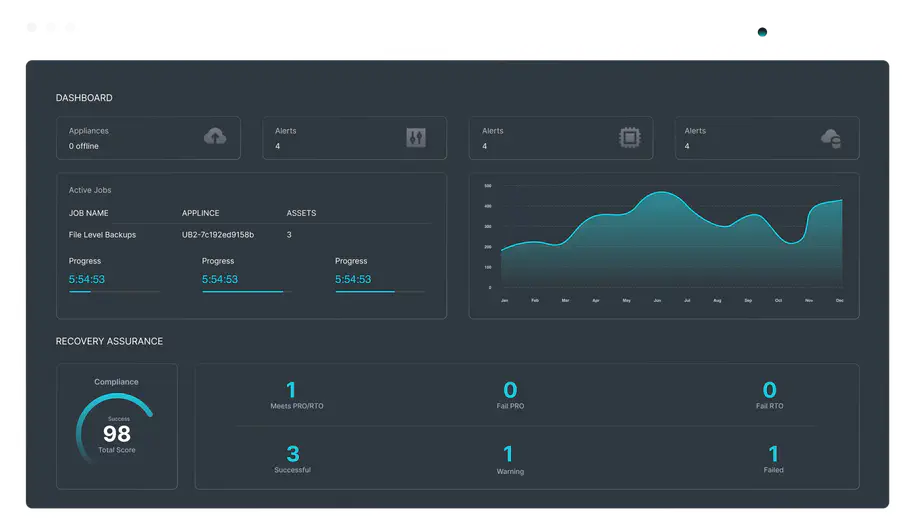Select the RECOVERY ASSURANCE section heading
This screenshot has width=915, height=529.
tap(109, 341)
